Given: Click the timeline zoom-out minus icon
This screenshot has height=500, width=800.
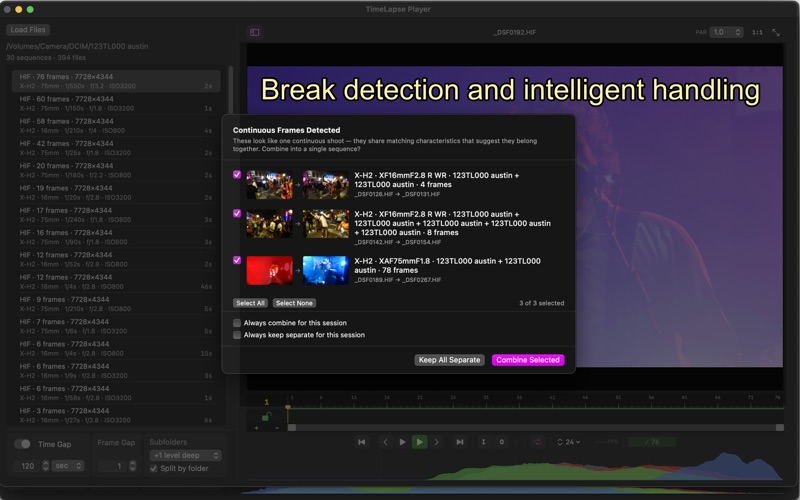Looking at the screenshot, I should tap(277, 428).
